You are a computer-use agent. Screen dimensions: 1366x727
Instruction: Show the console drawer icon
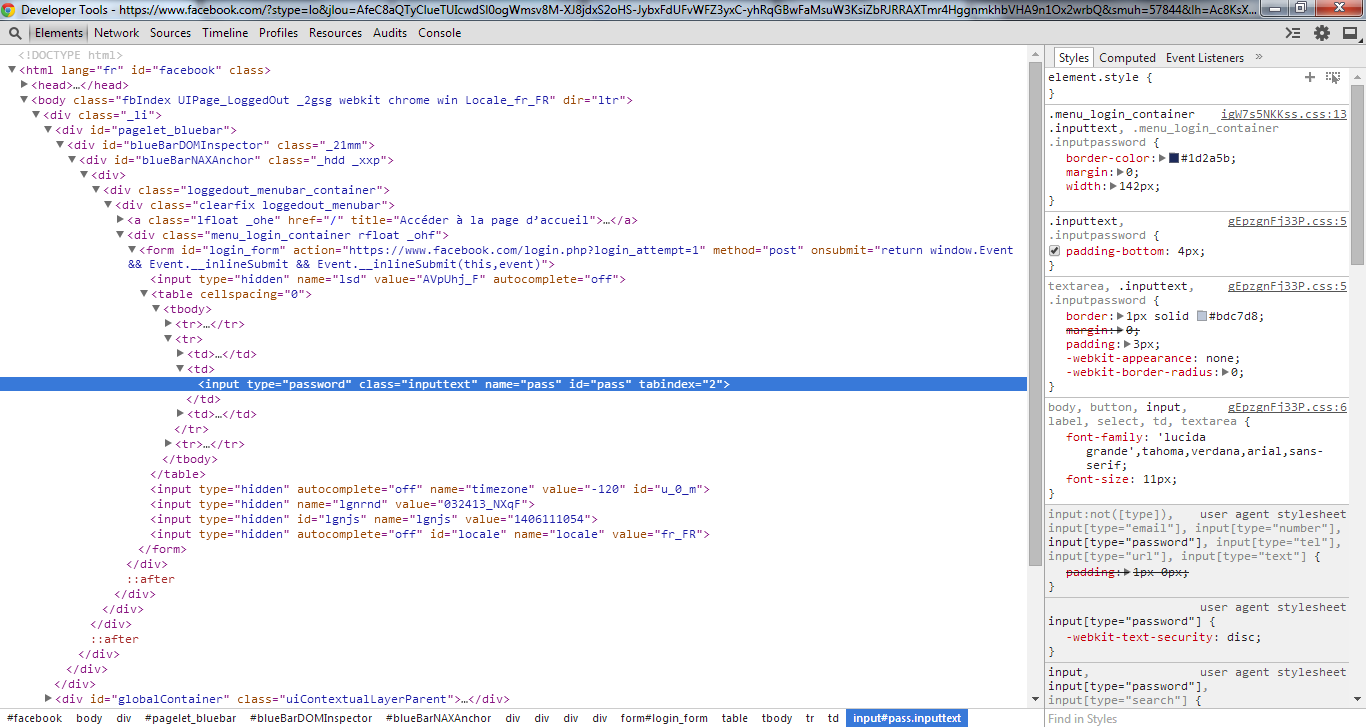(x=1293, y=33)
